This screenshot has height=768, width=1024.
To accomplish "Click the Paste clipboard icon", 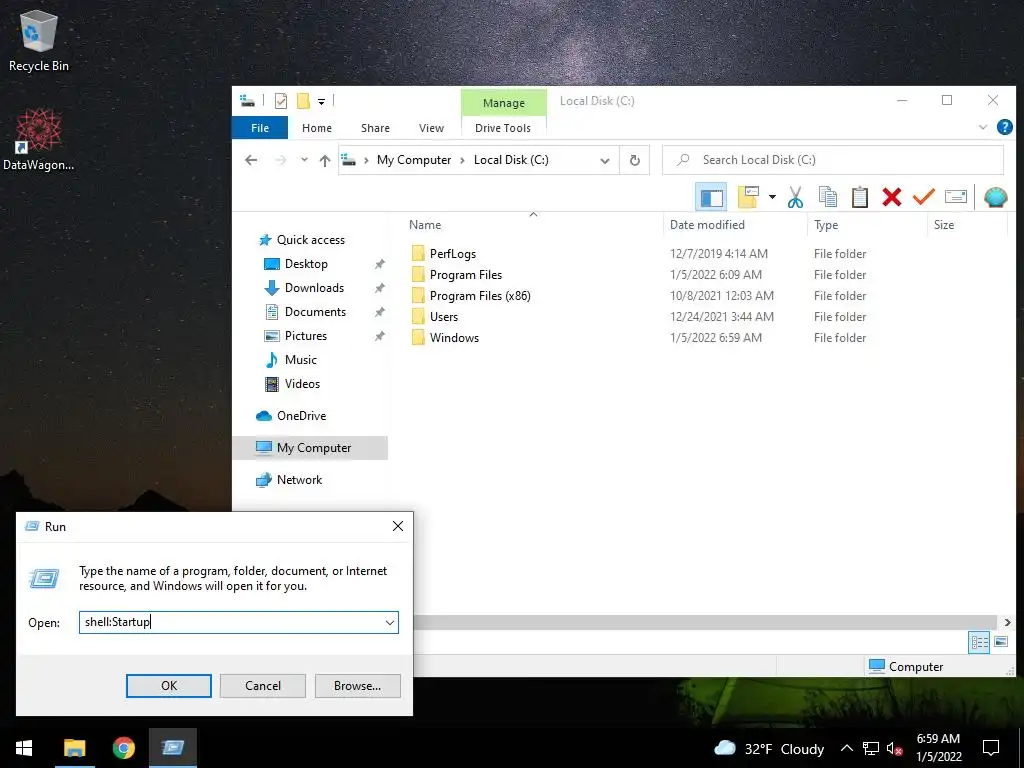I will tap(859, 197).
